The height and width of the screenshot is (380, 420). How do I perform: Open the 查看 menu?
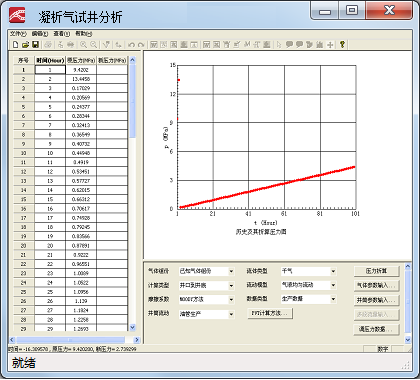[62, 34]
